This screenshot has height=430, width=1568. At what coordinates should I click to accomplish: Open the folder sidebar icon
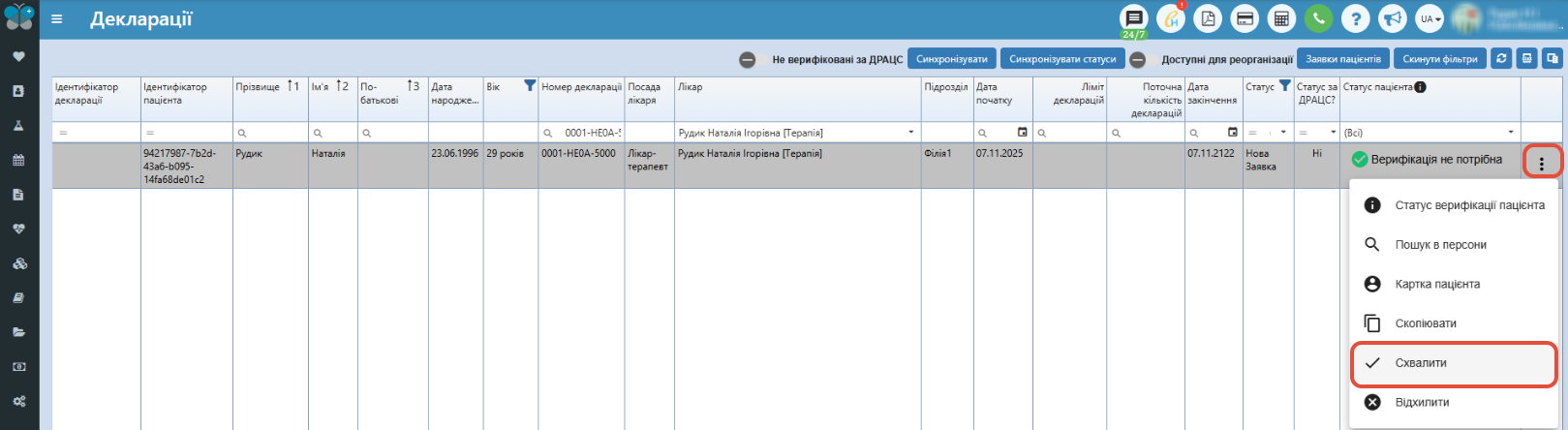(18, 332)
